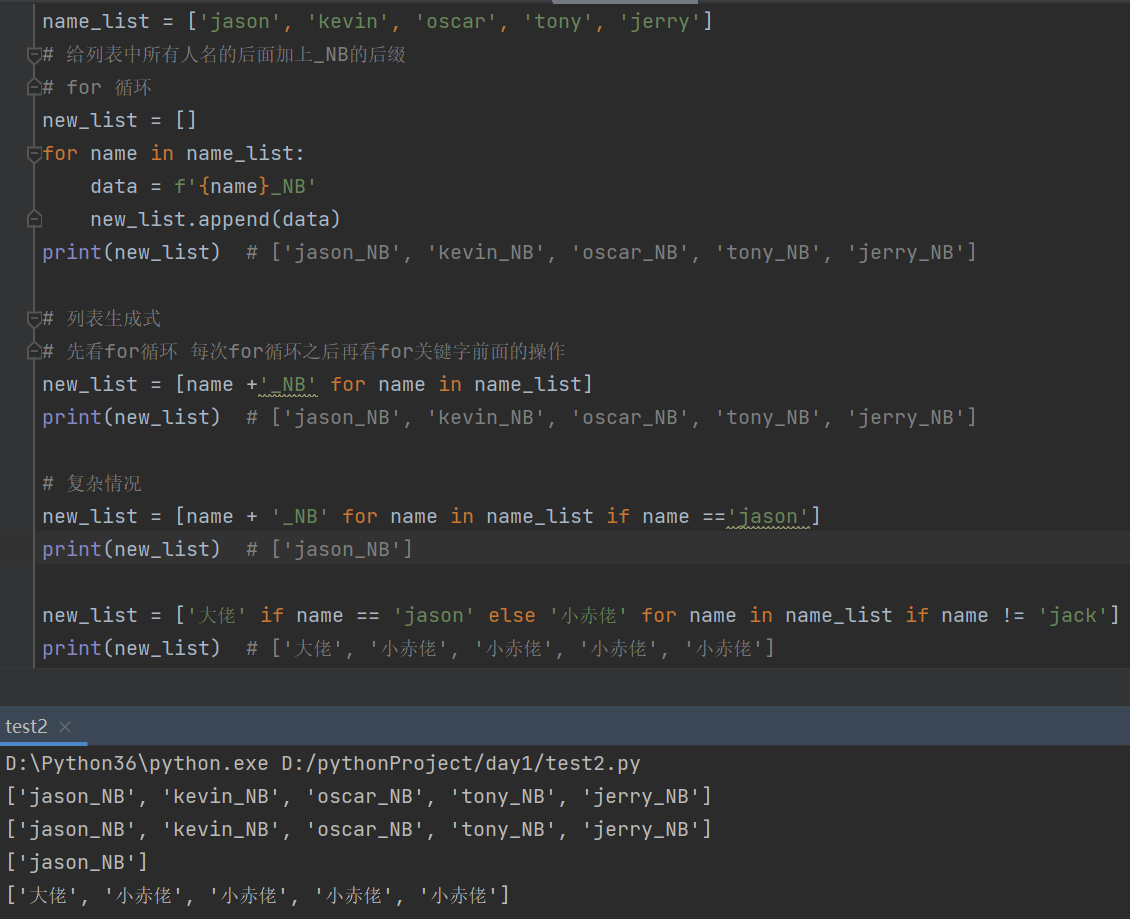Collapse the for-loop block at 'for name in name_list:'
The image size is (1130, 919).
(x=34, y=154)
